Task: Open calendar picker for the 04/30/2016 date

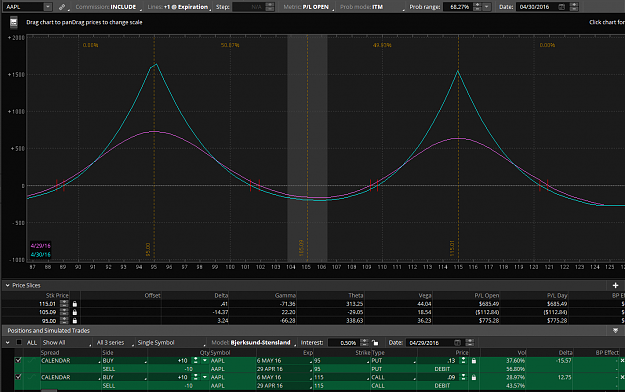Action: (x=561, y=7)
